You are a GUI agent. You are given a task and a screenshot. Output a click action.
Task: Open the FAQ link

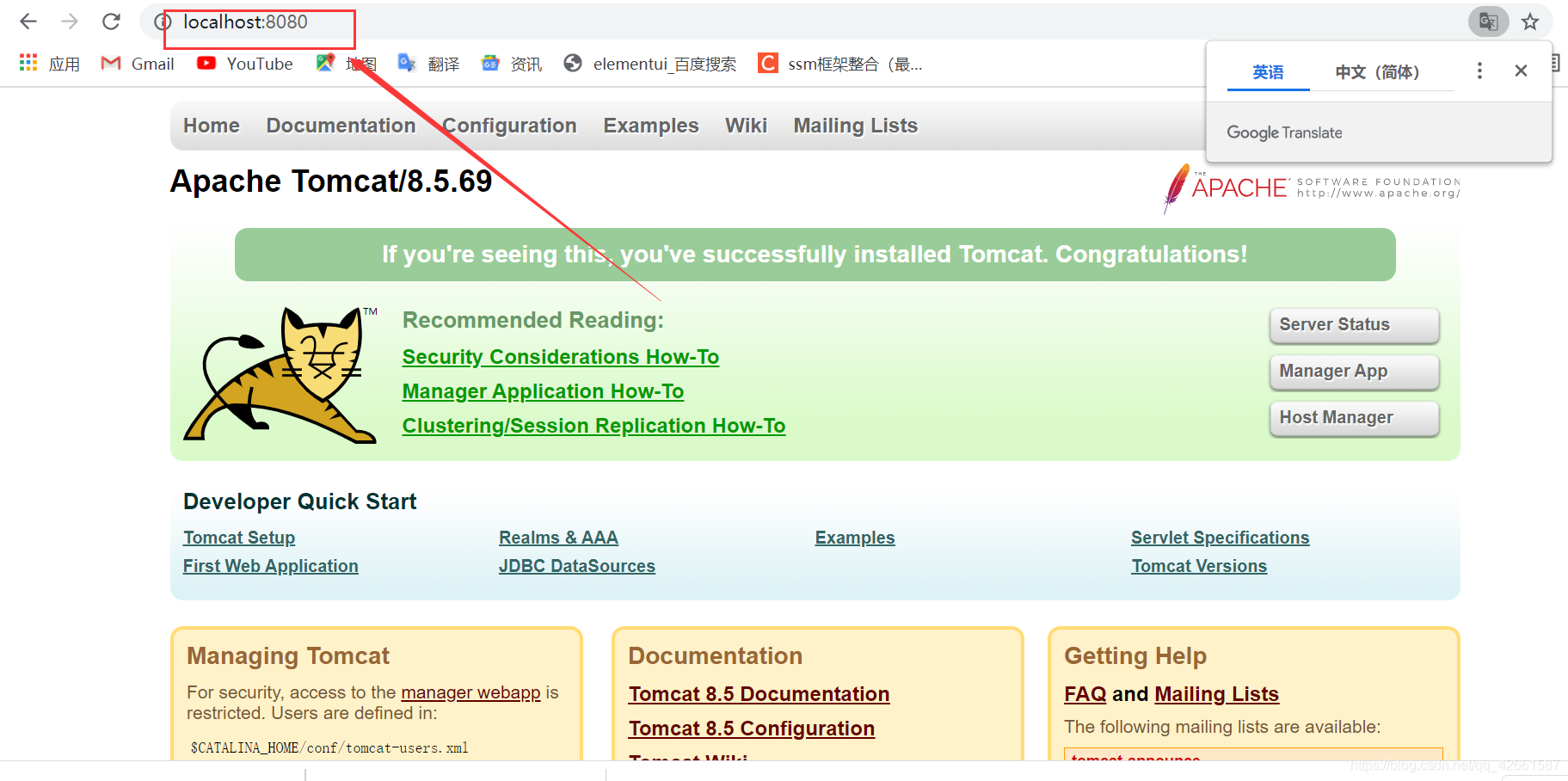[1085, 694]
